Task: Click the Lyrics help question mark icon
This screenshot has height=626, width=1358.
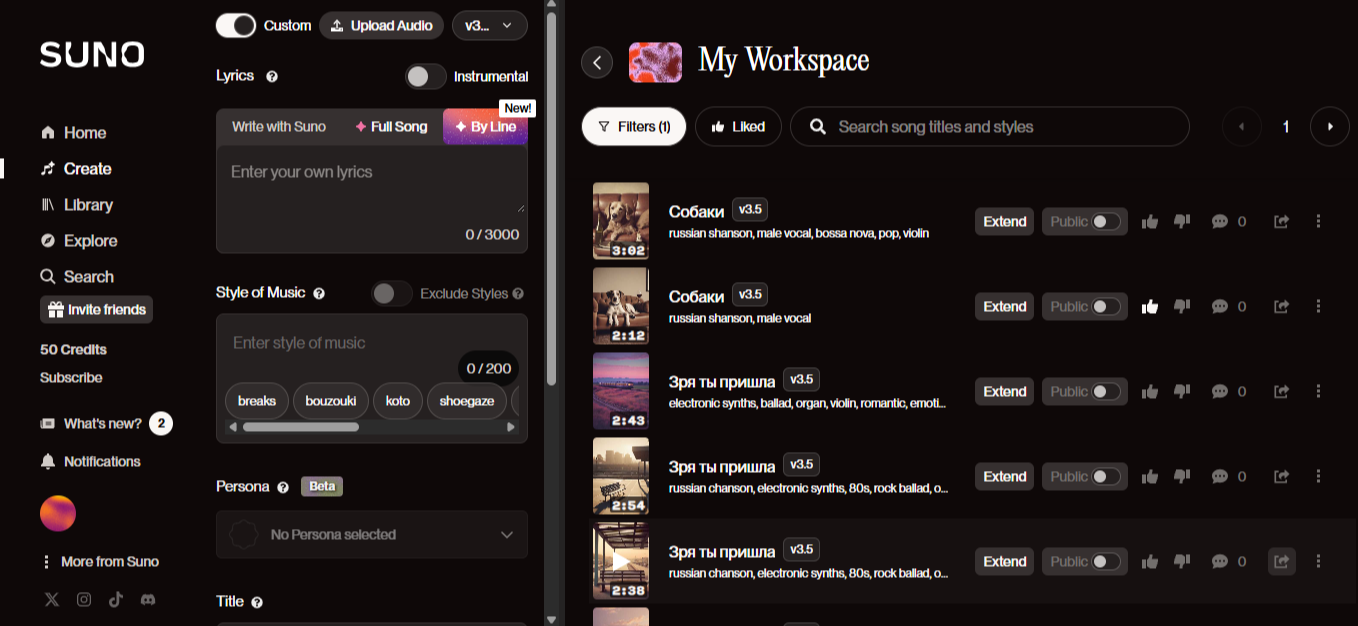Action: (272, 76)
